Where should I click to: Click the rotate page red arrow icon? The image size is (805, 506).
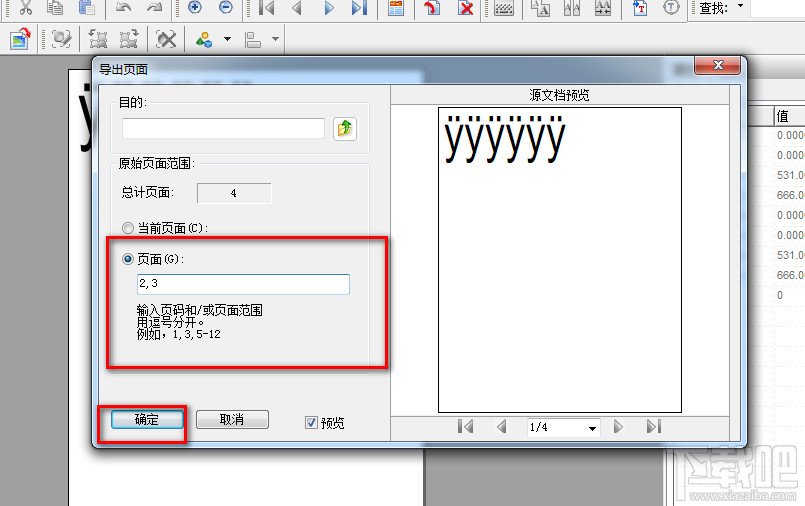click(432, 8)
